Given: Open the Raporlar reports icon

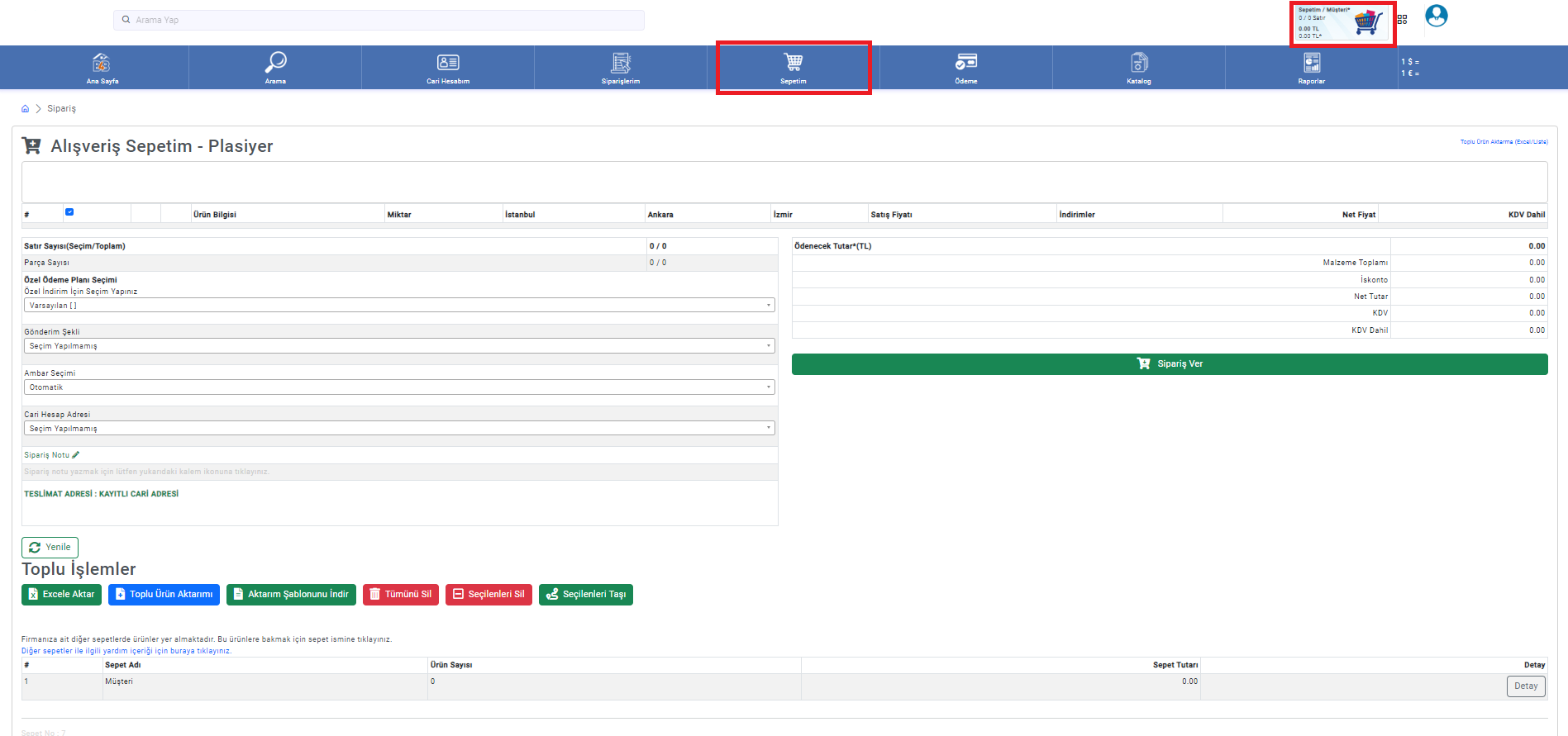Looking at the screenshot, I should pos(1311,63).
